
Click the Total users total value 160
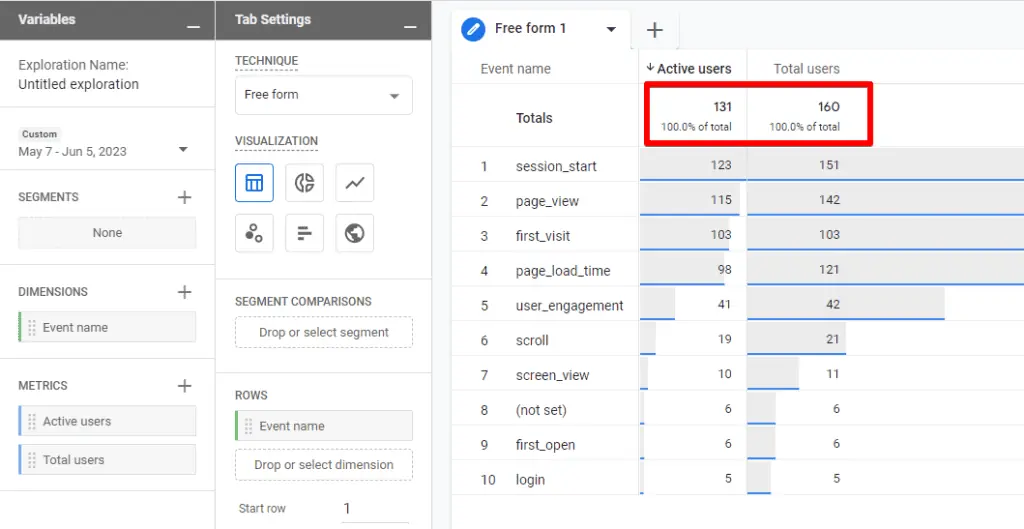829,106
